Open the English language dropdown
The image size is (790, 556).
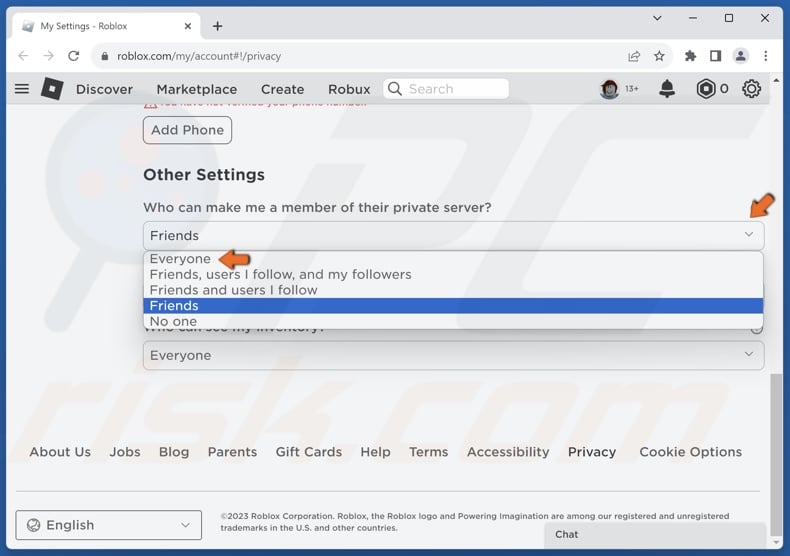point(108,525)
